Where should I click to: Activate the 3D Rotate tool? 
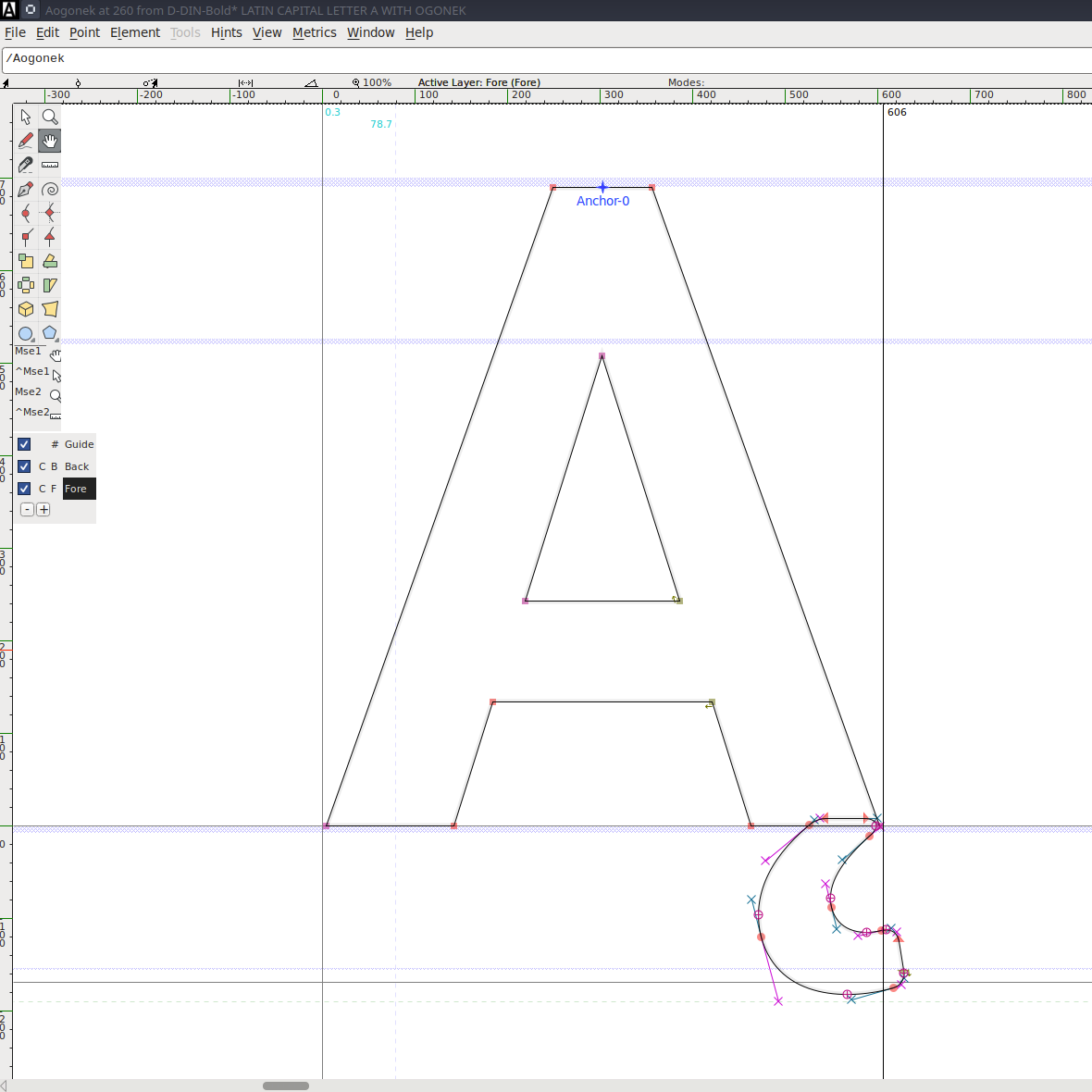point(26,309)
